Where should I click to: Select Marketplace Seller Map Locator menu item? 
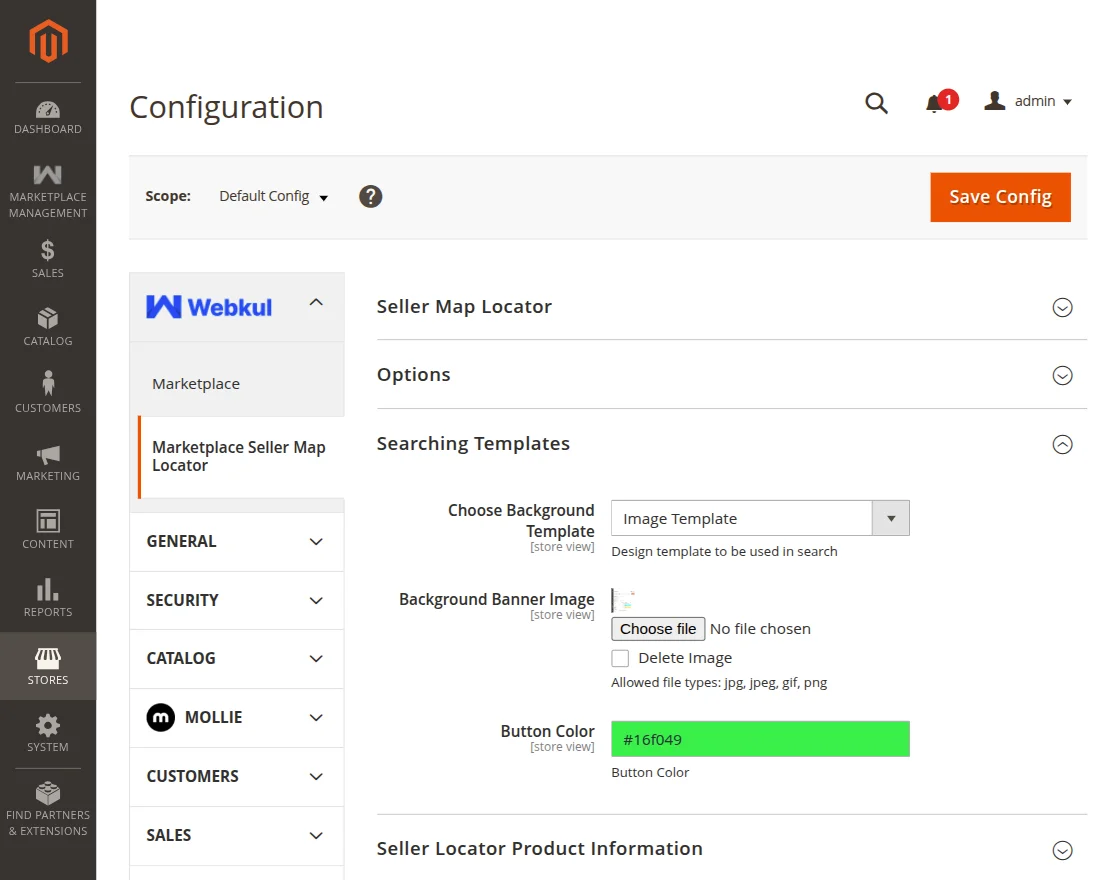238,456
